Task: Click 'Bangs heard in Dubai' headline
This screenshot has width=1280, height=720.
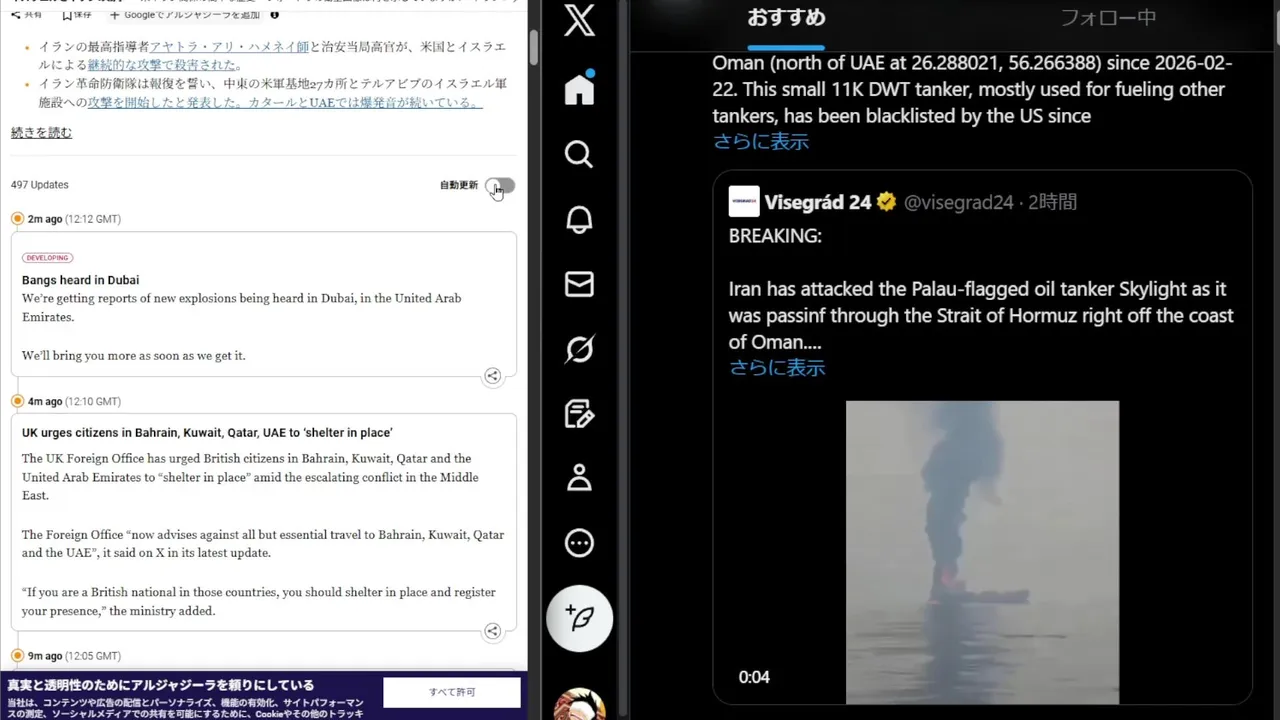Action: pyautogui.click(x=80, y=280)
